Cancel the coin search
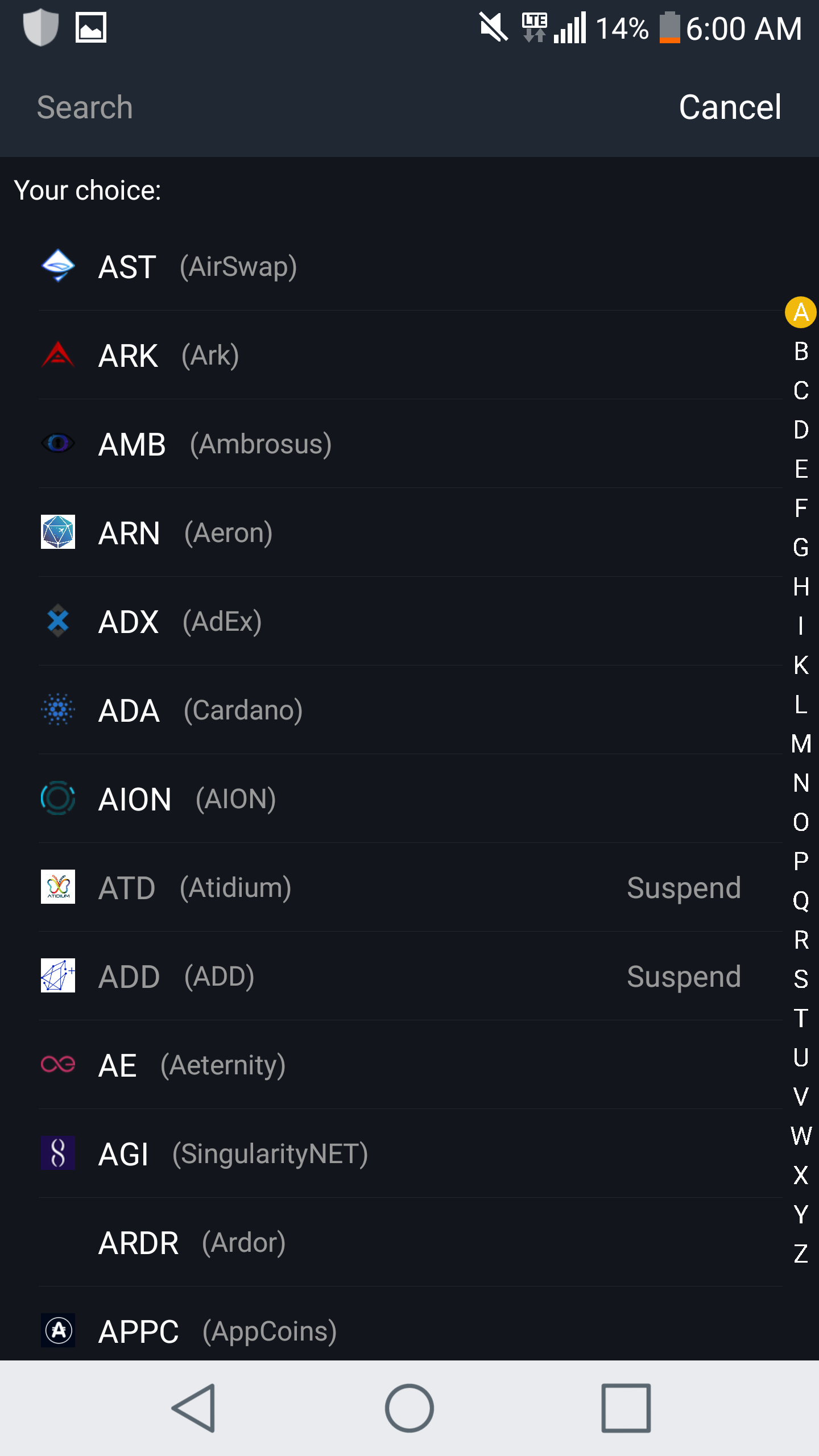819x1456 pixels. tap(730, 107)
